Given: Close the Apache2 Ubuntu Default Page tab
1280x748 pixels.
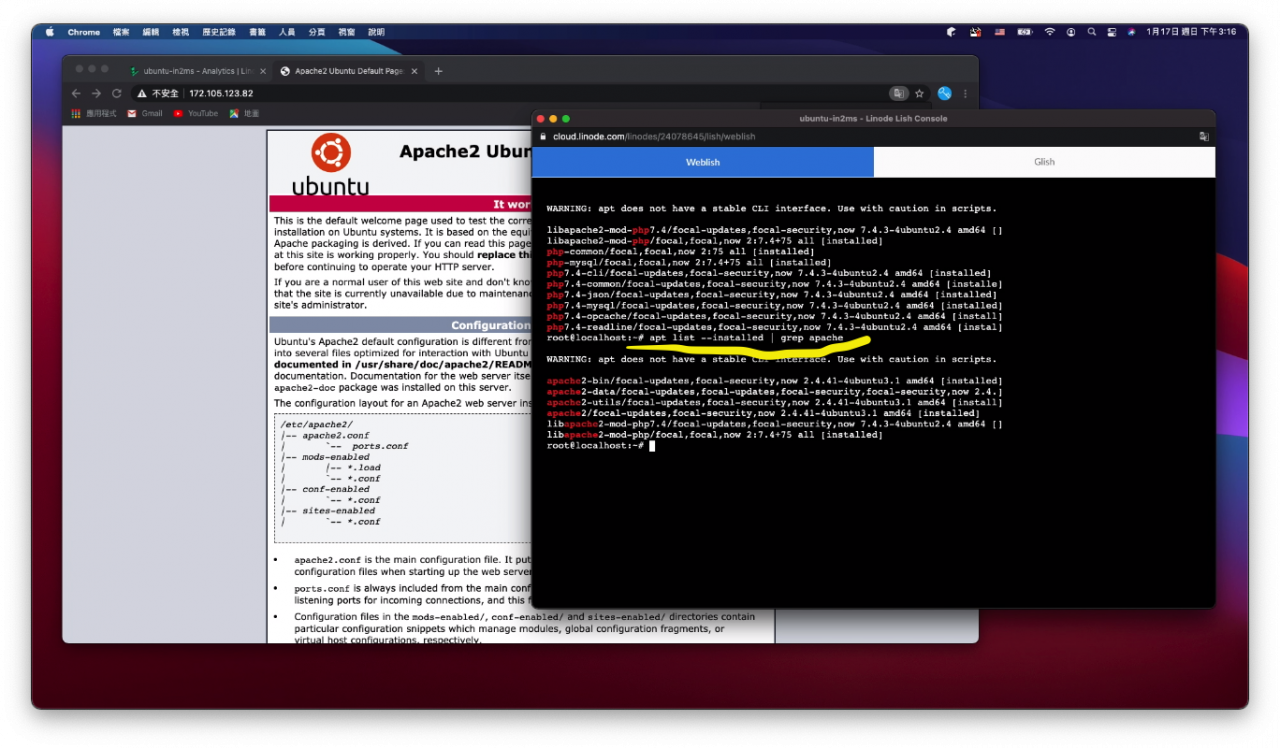Looking at the screenshot, I should [x=413, y=71].
